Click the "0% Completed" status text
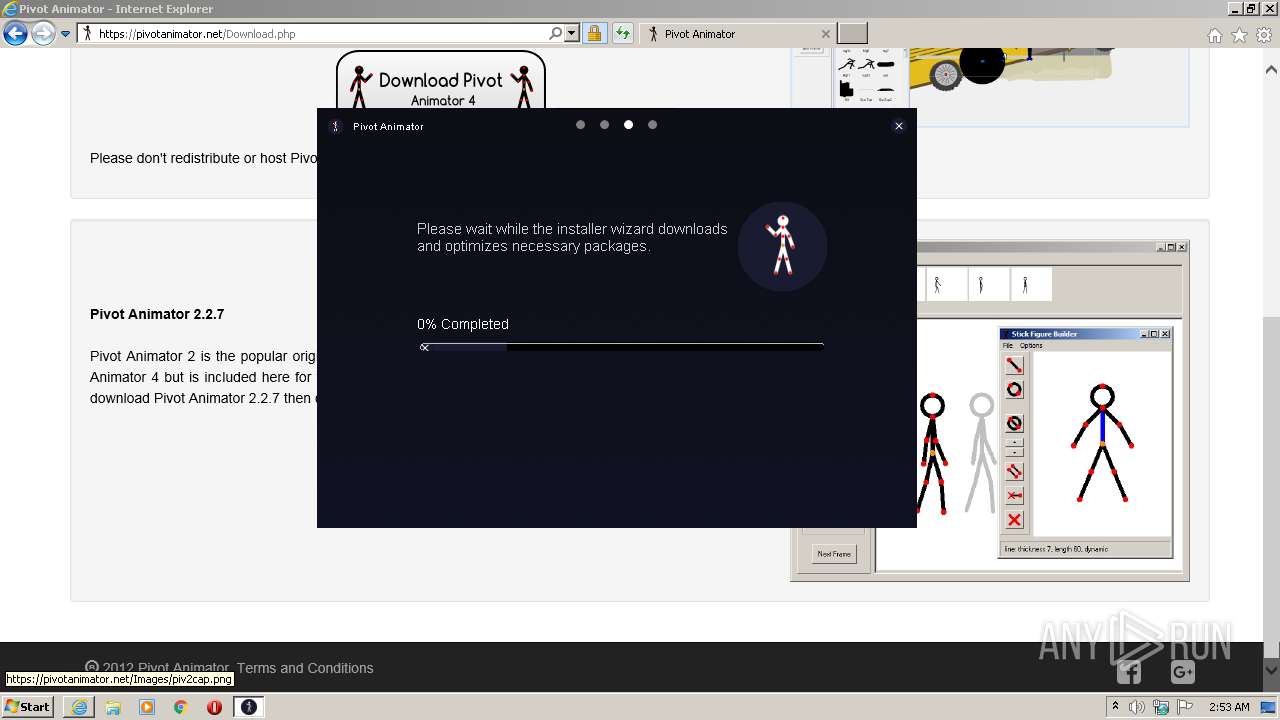The height and width of the screenshot is (720, 1280). click(463, 324)
